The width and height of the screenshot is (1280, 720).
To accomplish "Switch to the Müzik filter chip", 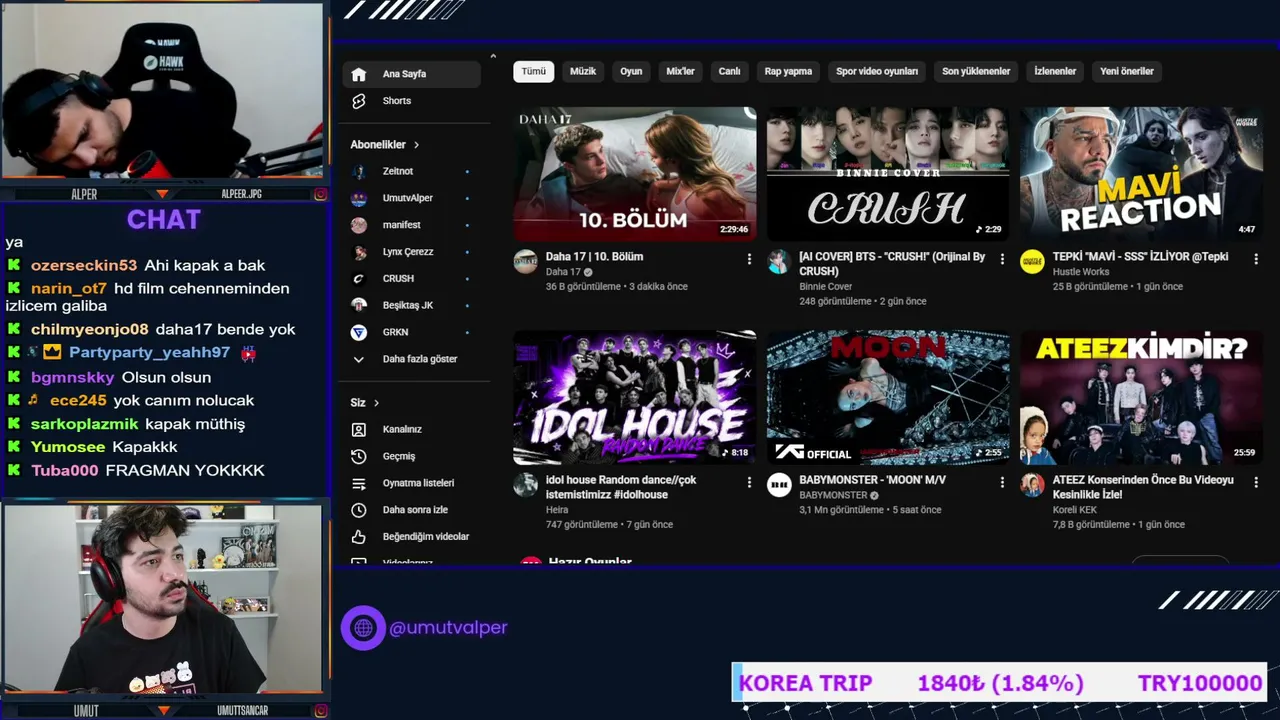I will (583, 71).
